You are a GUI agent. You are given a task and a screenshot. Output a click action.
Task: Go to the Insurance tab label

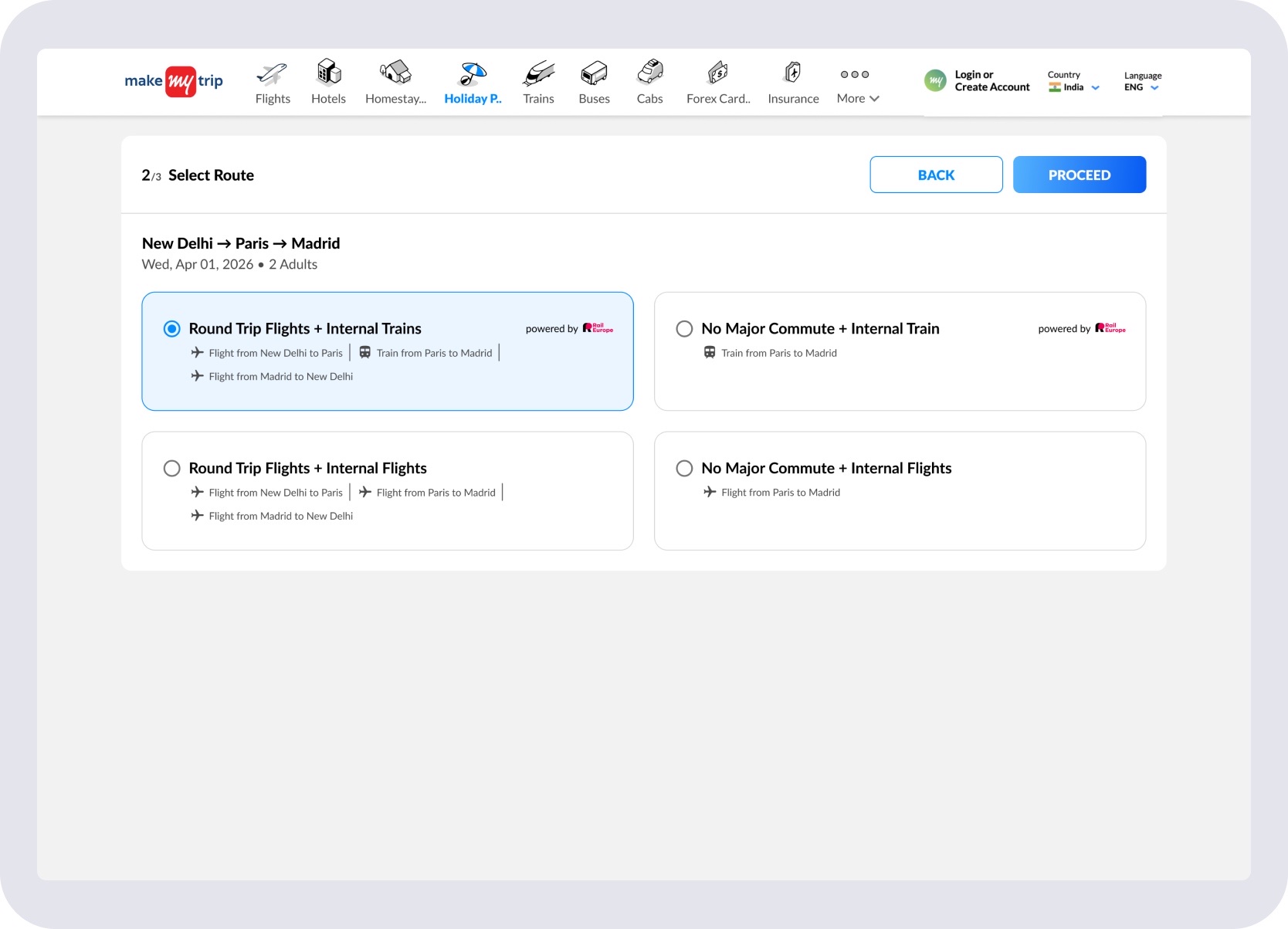[x=793, y=99]
